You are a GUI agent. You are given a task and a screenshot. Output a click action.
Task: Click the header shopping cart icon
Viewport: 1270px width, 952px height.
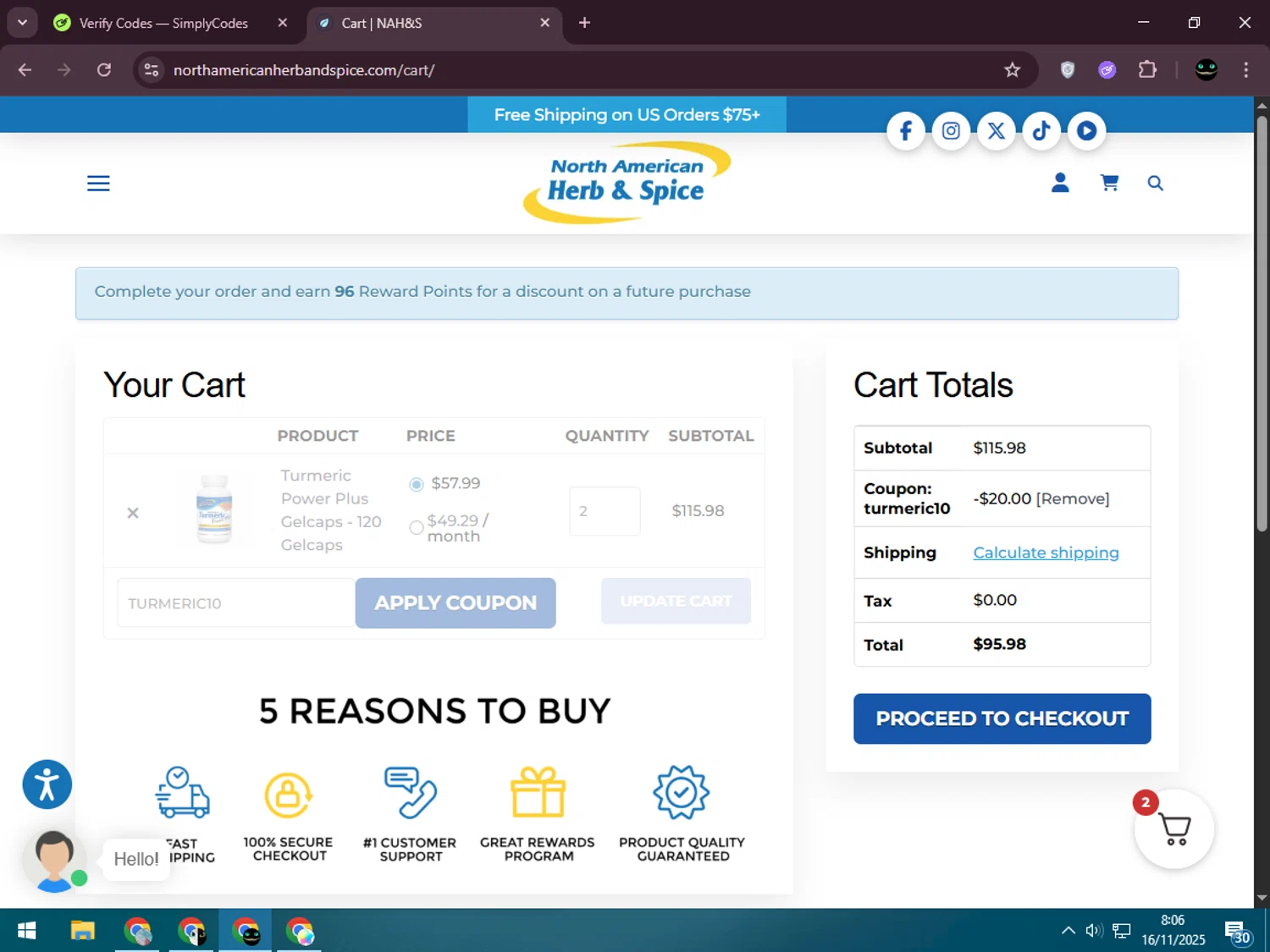pos(1109,183)
